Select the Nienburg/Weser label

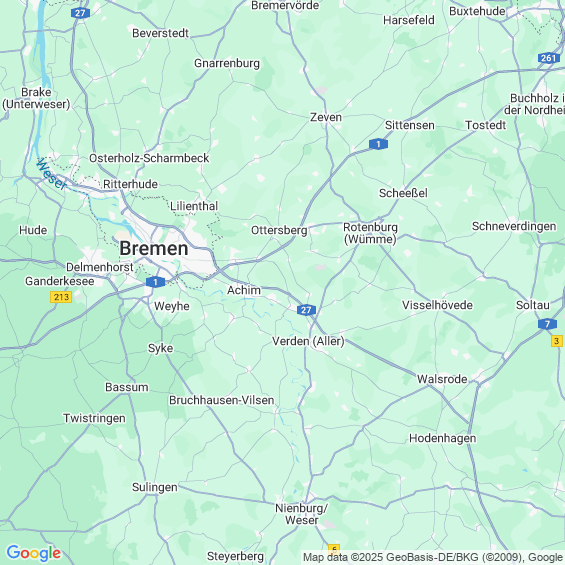coord(302,514)
